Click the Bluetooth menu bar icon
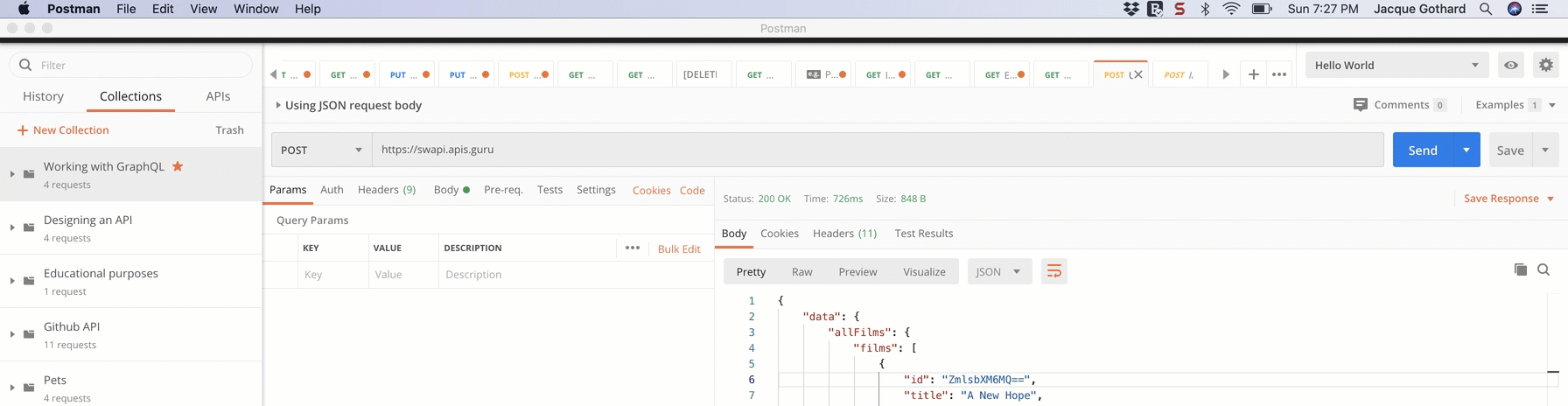The height and width of the screenshot is (406, 1568). pos(1205,9)
